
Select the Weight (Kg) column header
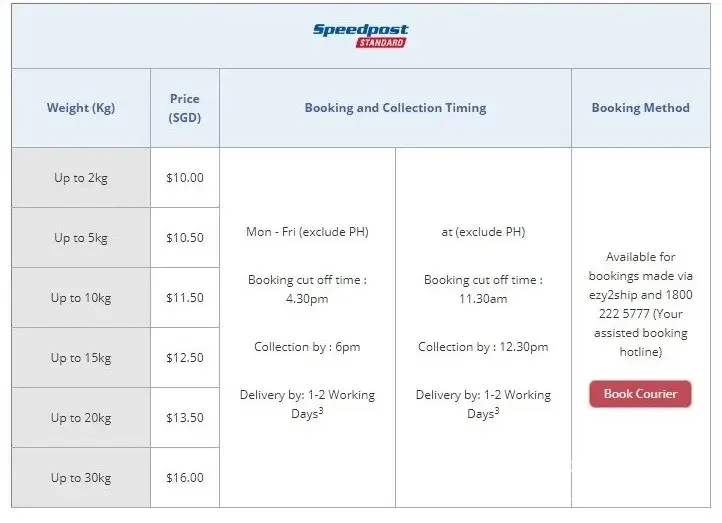81,108
